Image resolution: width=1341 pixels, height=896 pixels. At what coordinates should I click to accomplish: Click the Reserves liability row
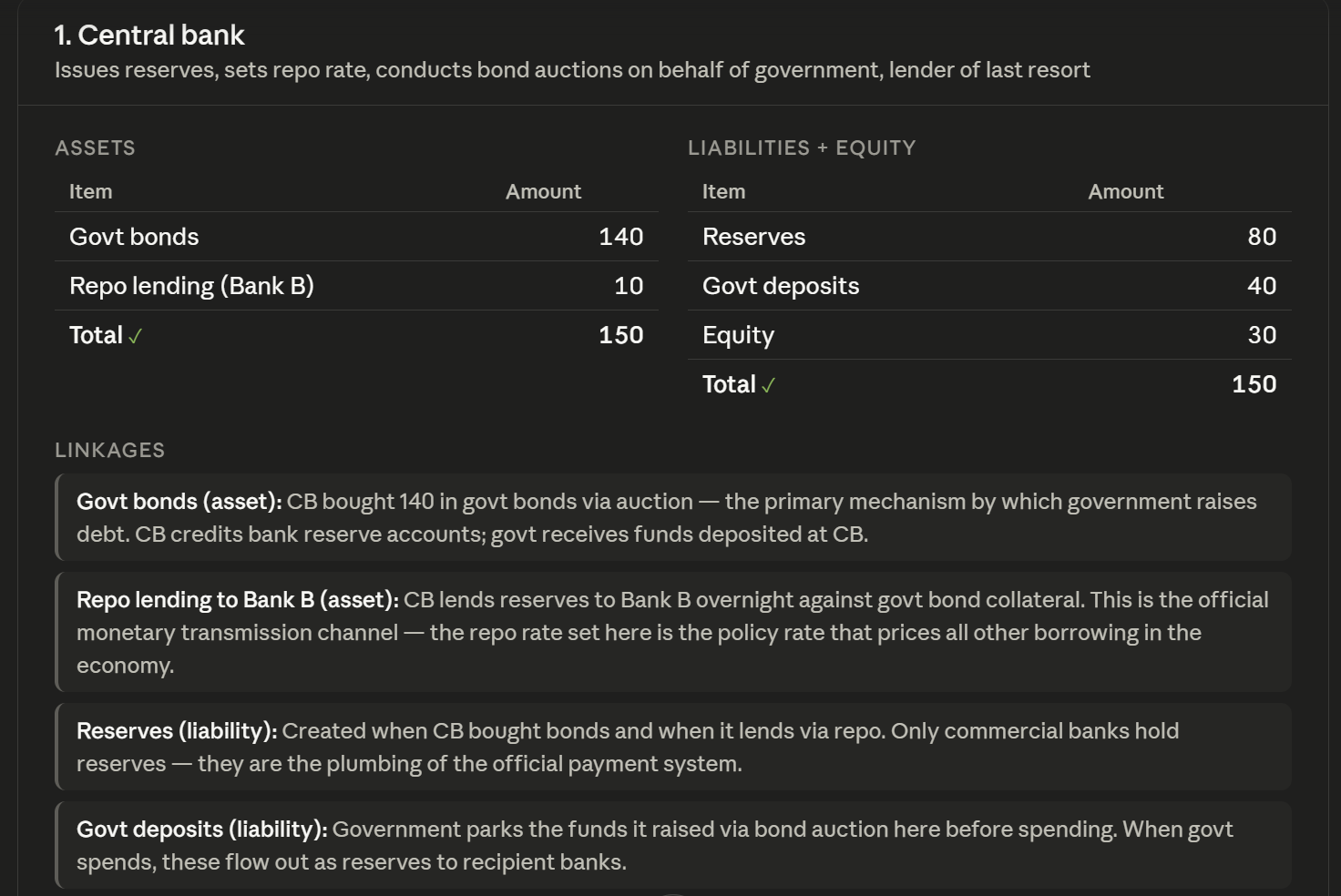click(989, 237)
